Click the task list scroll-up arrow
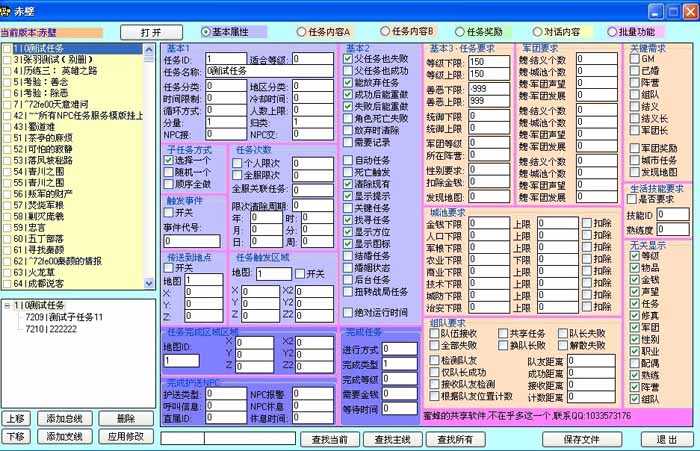 click(149, 49)
